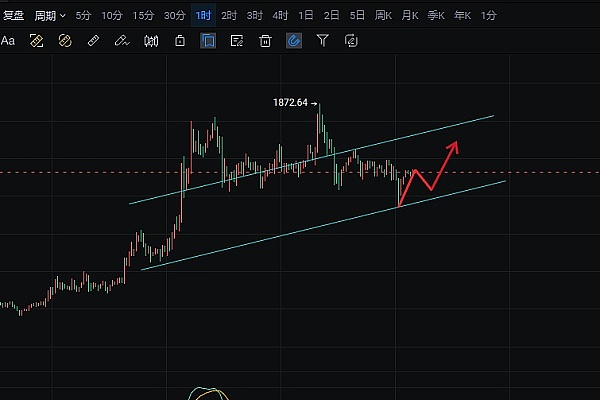This screenshot has height=400, width=600.
Task: Select the 1日 daily timeframe tab
Action: click(x=306, y=16)
